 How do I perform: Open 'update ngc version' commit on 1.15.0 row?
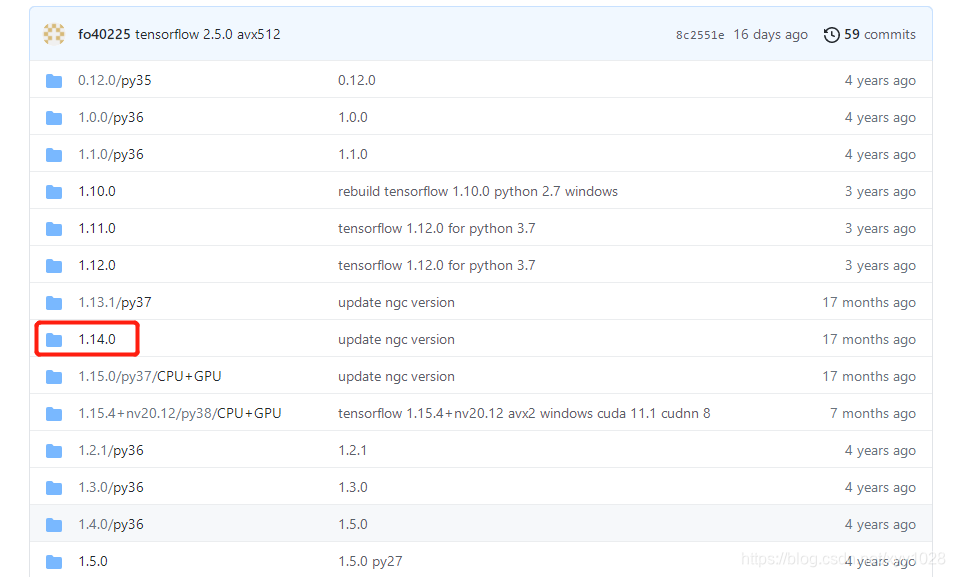[396, 377]
